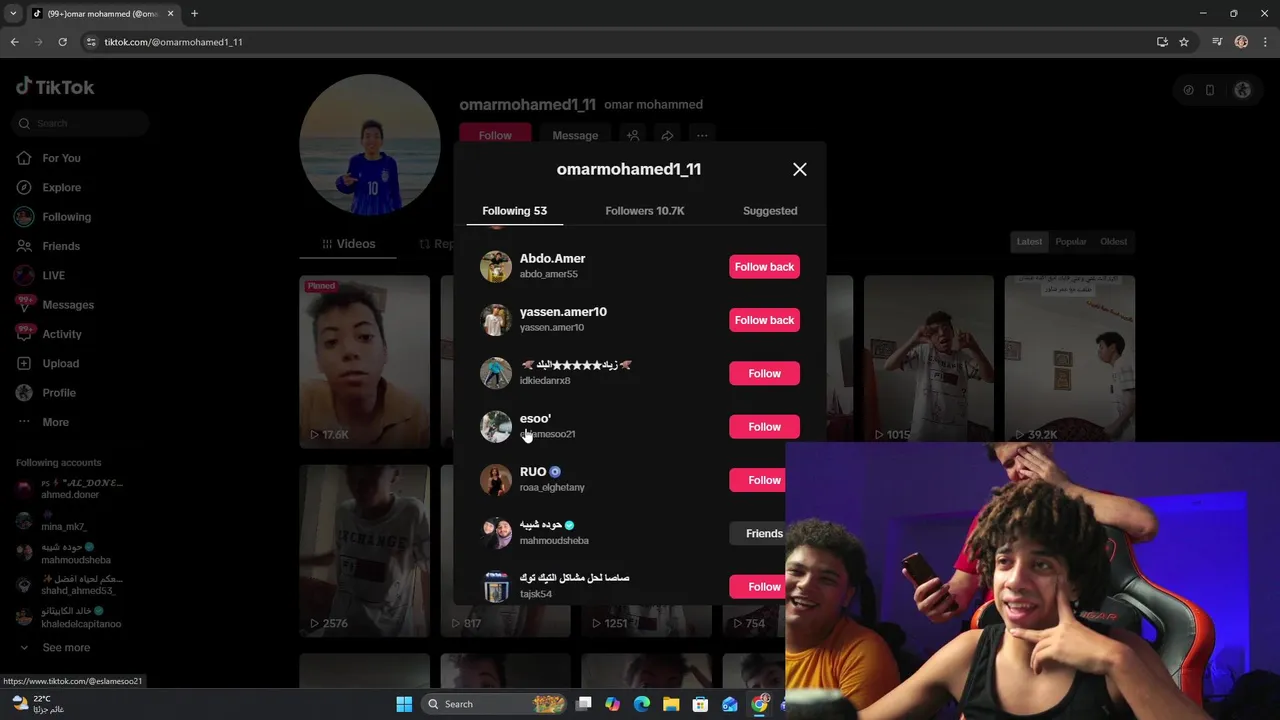Click the username mahmoudsheba in the dialog
Viewport: 1280px width, 720px height.
554,541
